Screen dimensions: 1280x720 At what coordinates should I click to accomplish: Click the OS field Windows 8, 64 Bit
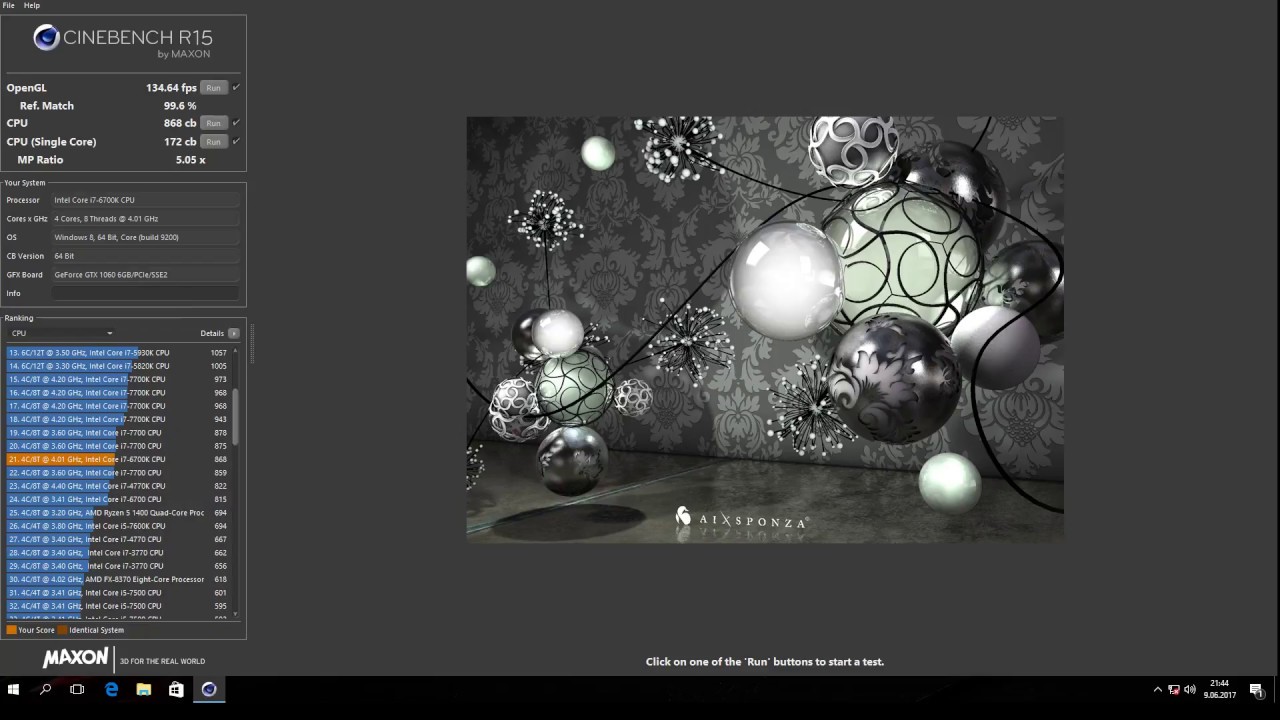(x=146, y=237)
